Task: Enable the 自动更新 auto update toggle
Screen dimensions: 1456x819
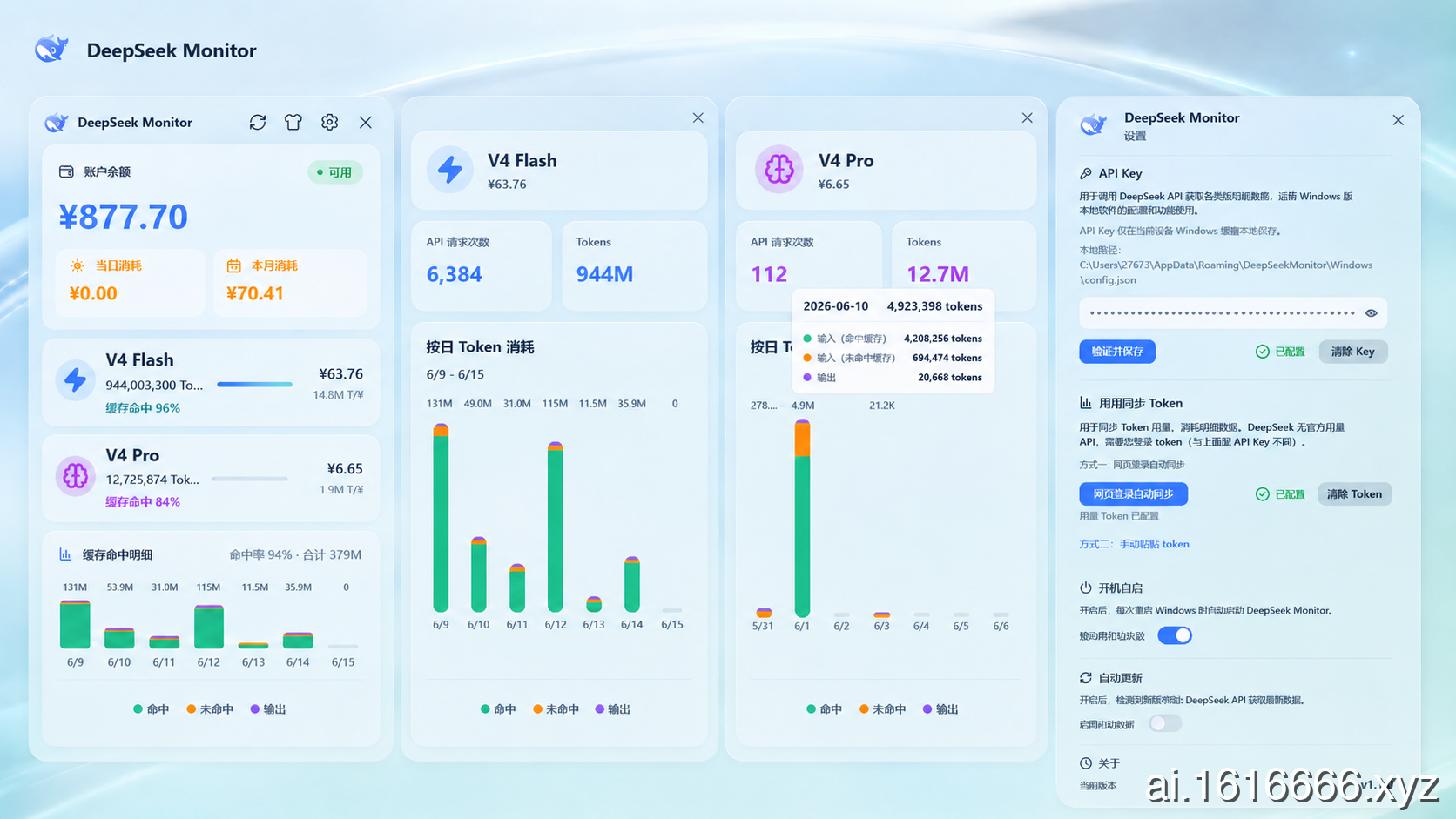Action: 1165,723
